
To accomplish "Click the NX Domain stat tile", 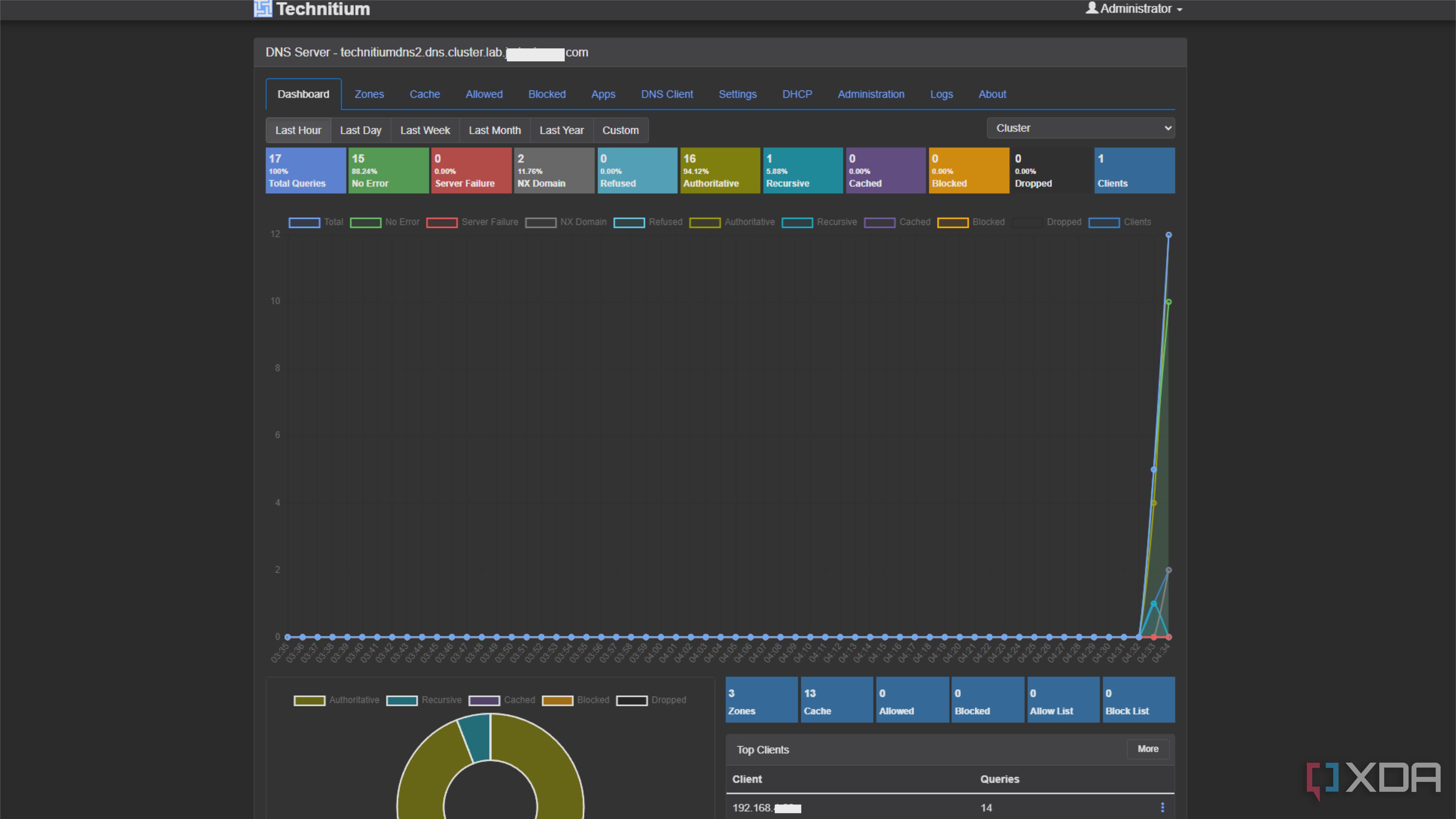I will coord(554,171).
